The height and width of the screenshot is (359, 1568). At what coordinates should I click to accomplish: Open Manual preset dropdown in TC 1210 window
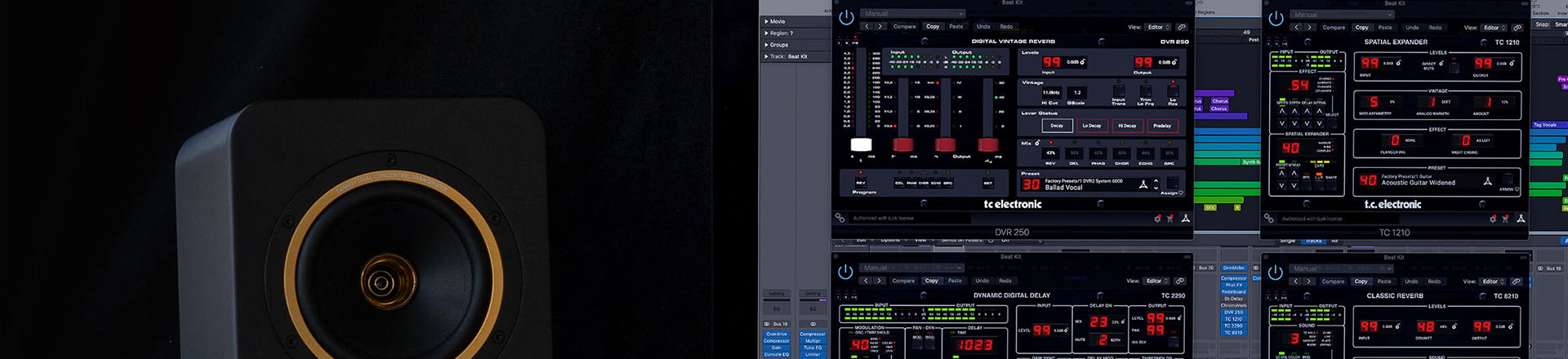[x=1343, y=15]
